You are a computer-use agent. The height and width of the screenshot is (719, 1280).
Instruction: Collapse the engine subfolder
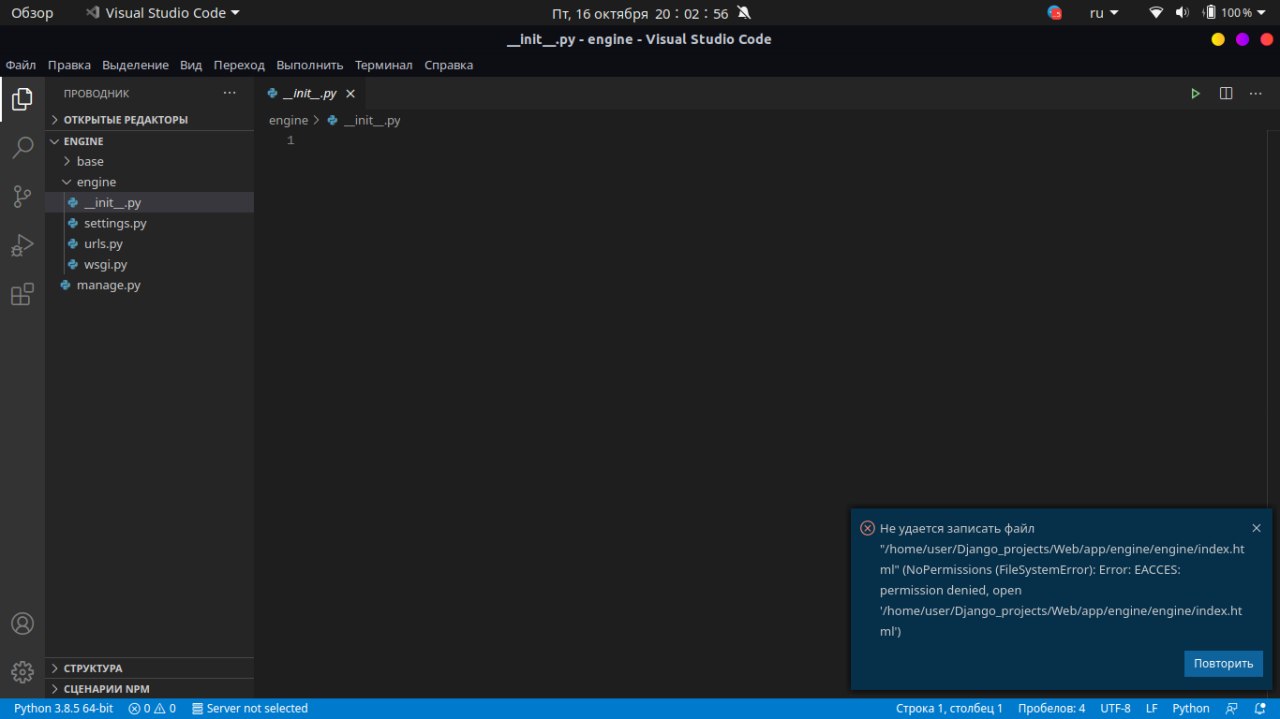150,182
